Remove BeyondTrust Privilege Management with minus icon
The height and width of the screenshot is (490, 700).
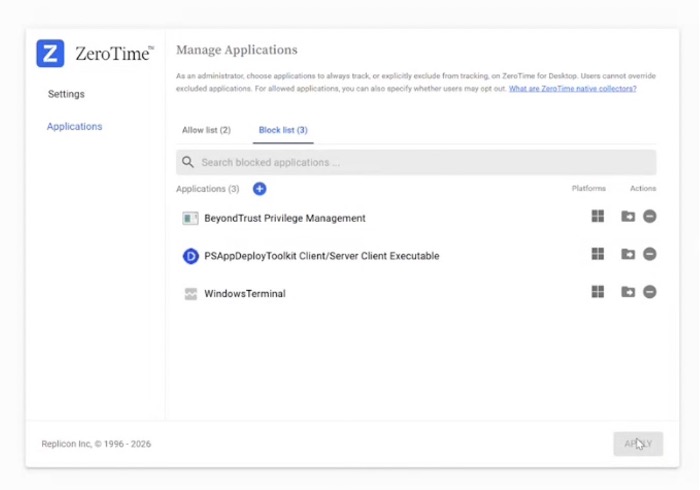point(650,216)
